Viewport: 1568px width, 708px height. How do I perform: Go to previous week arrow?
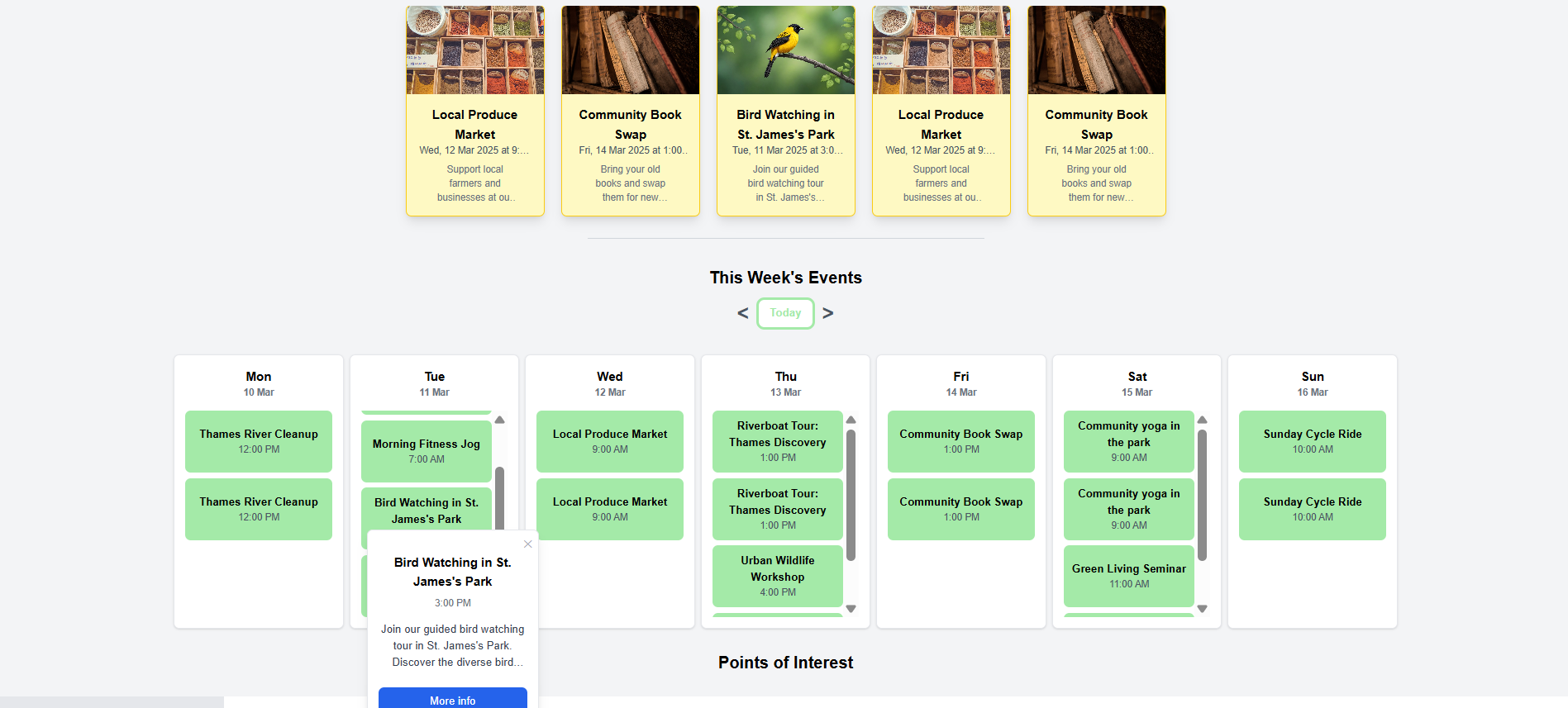point(742,313)
